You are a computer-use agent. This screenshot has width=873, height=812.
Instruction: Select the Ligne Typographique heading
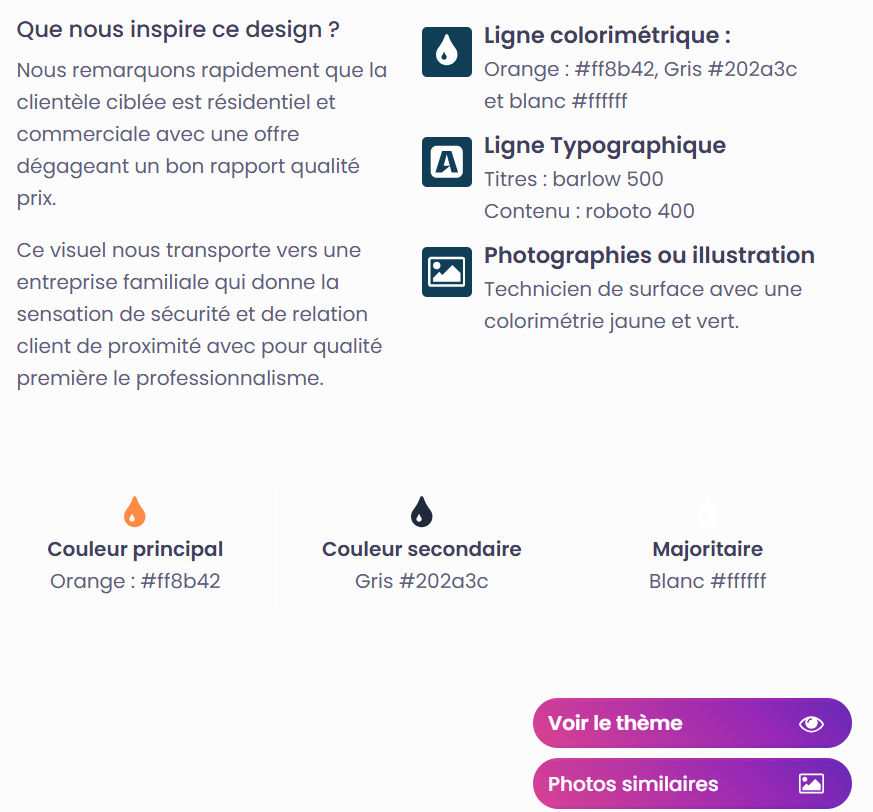pos(605,145)
